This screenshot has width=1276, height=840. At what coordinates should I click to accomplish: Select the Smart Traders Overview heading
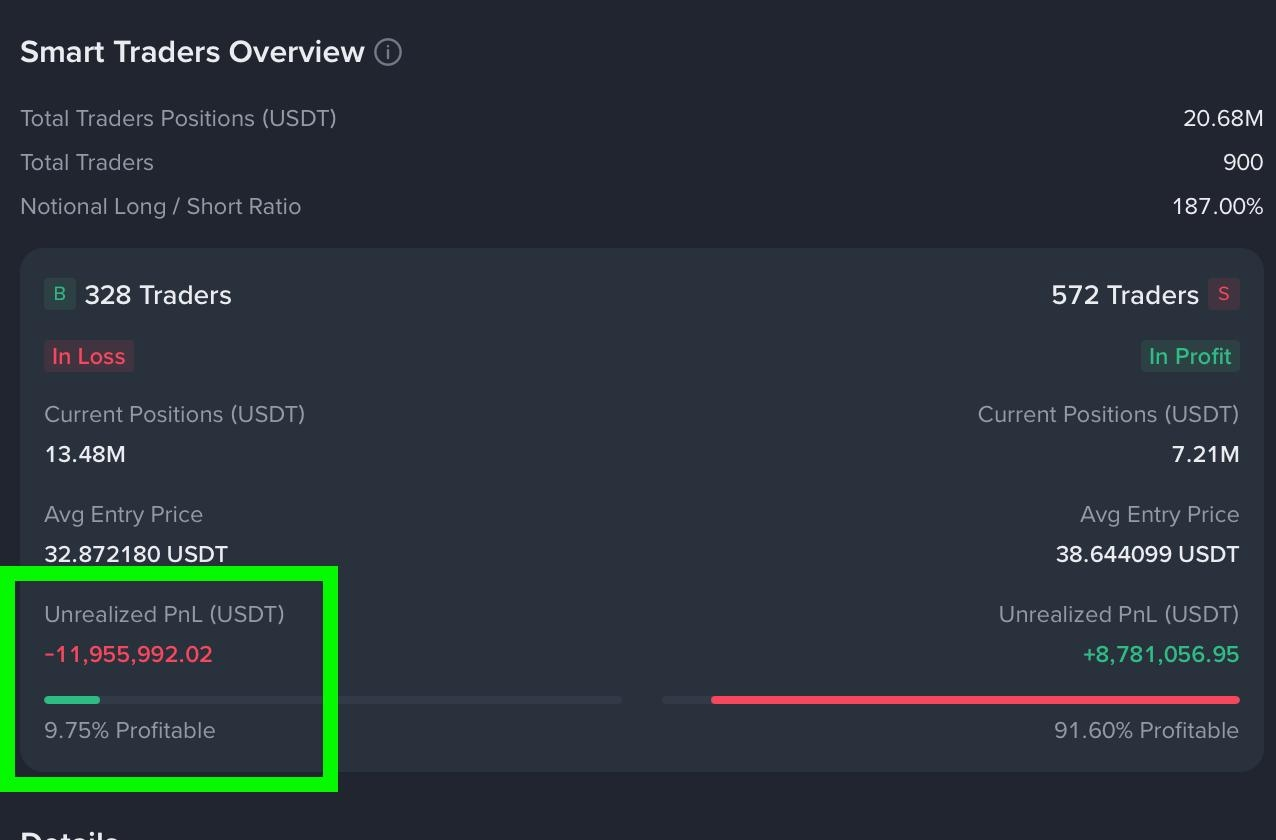click(192, 52)
